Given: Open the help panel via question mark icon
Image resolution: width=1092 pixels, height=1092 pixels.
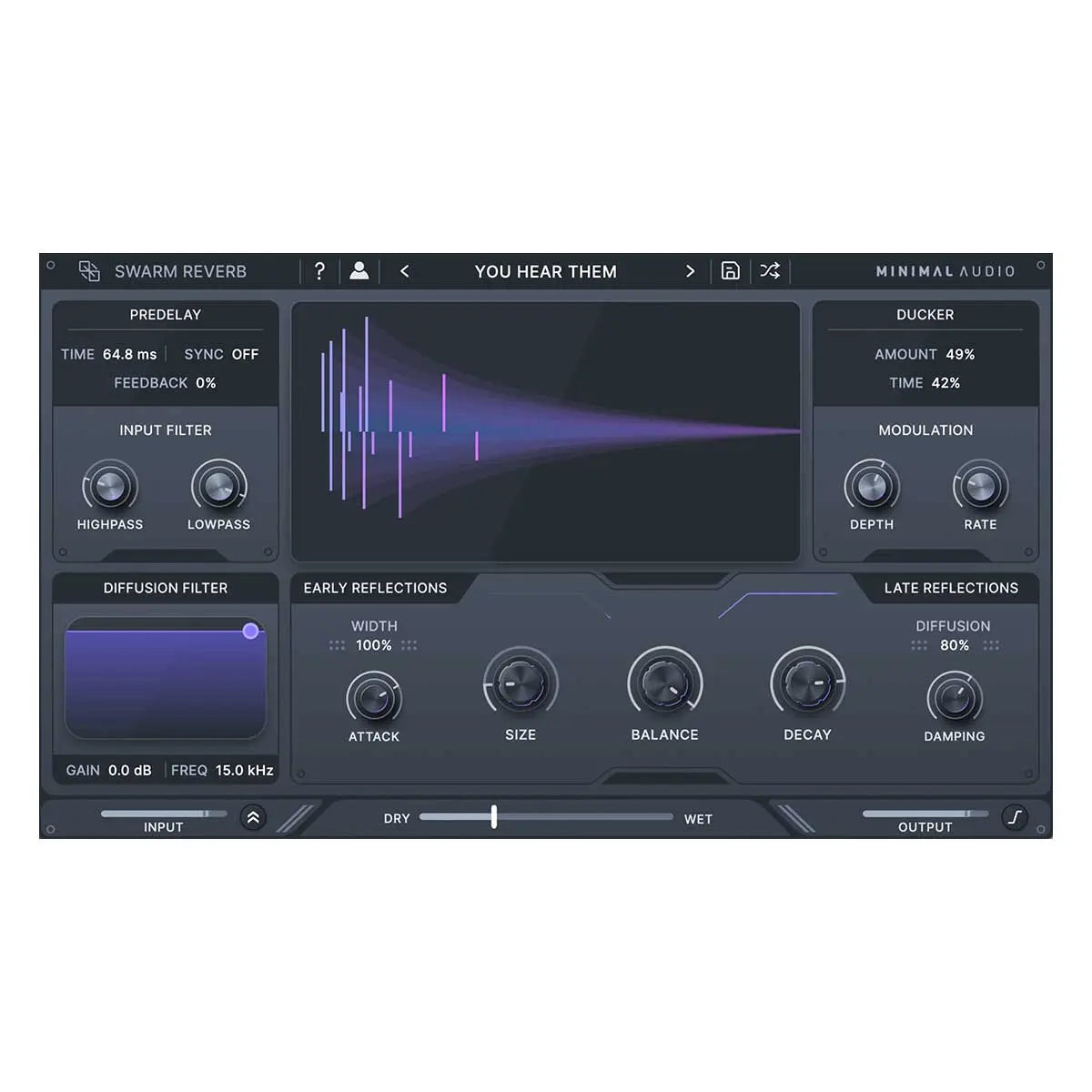Looking at the screenshot, I should click(x=319, y=270).
